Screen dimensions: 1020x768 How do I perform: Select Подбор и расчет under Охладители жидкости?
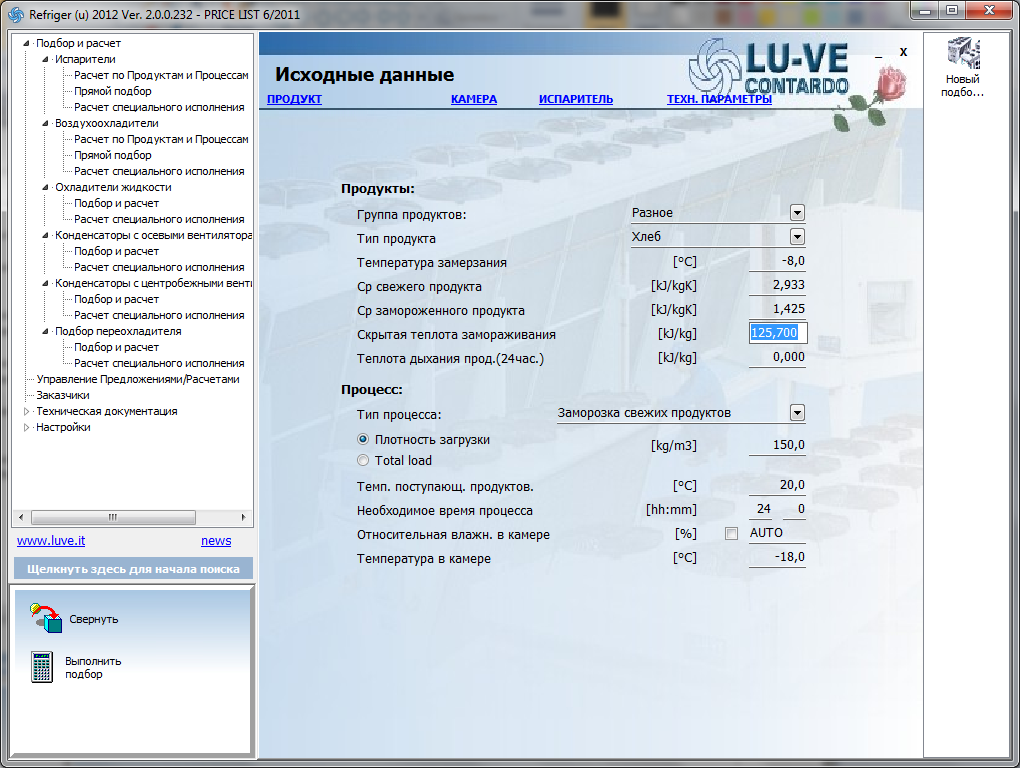116,204
